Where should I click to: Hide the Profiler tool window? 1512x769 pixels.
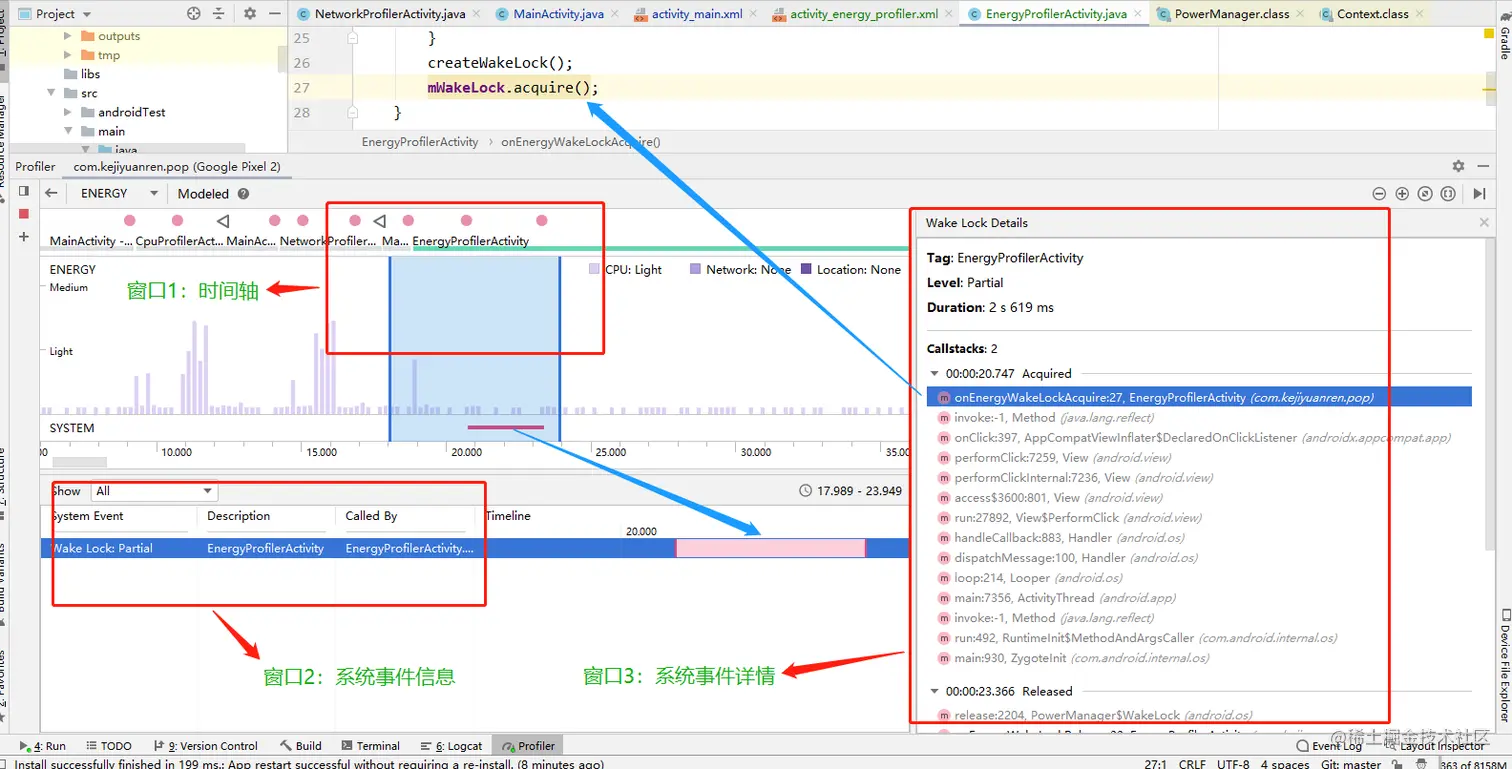point(1484,166)
